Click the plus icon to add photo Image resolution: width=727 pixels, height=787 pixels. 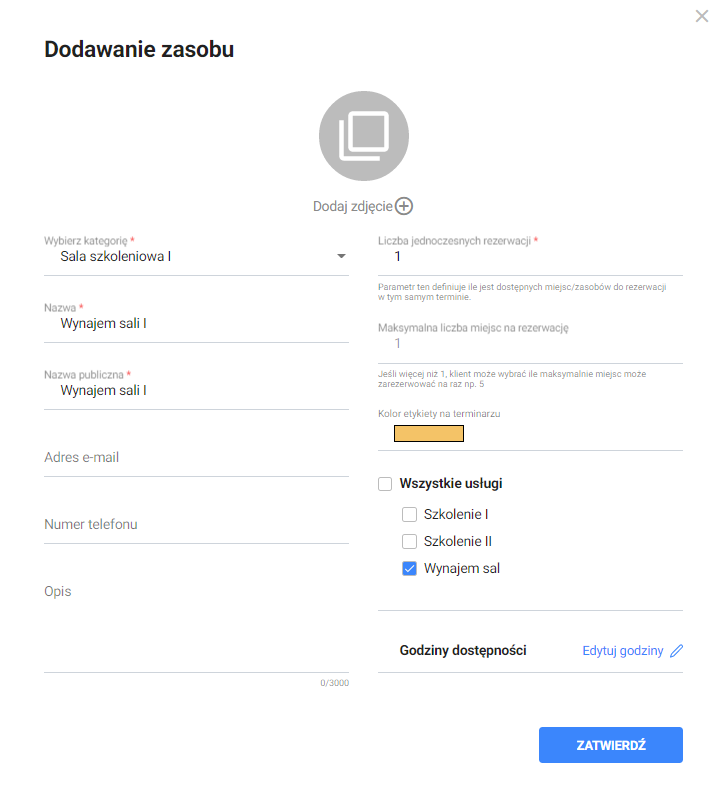pyautogui.click(x=404, y=206)
